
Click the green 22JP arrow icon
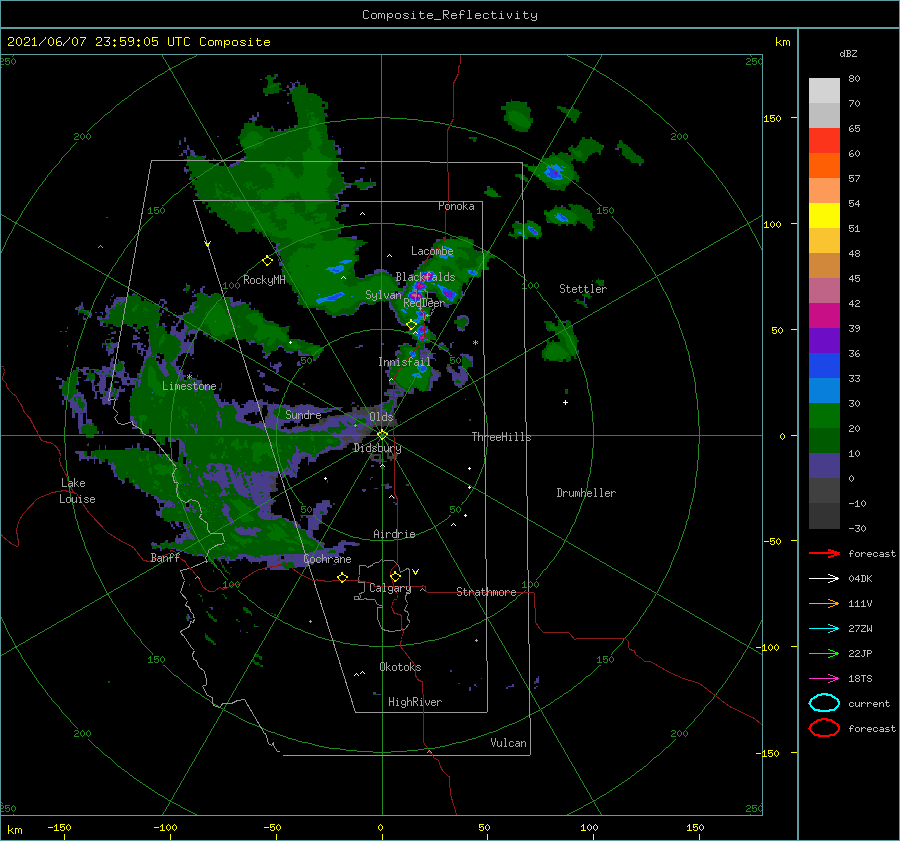tap(824, 653)
